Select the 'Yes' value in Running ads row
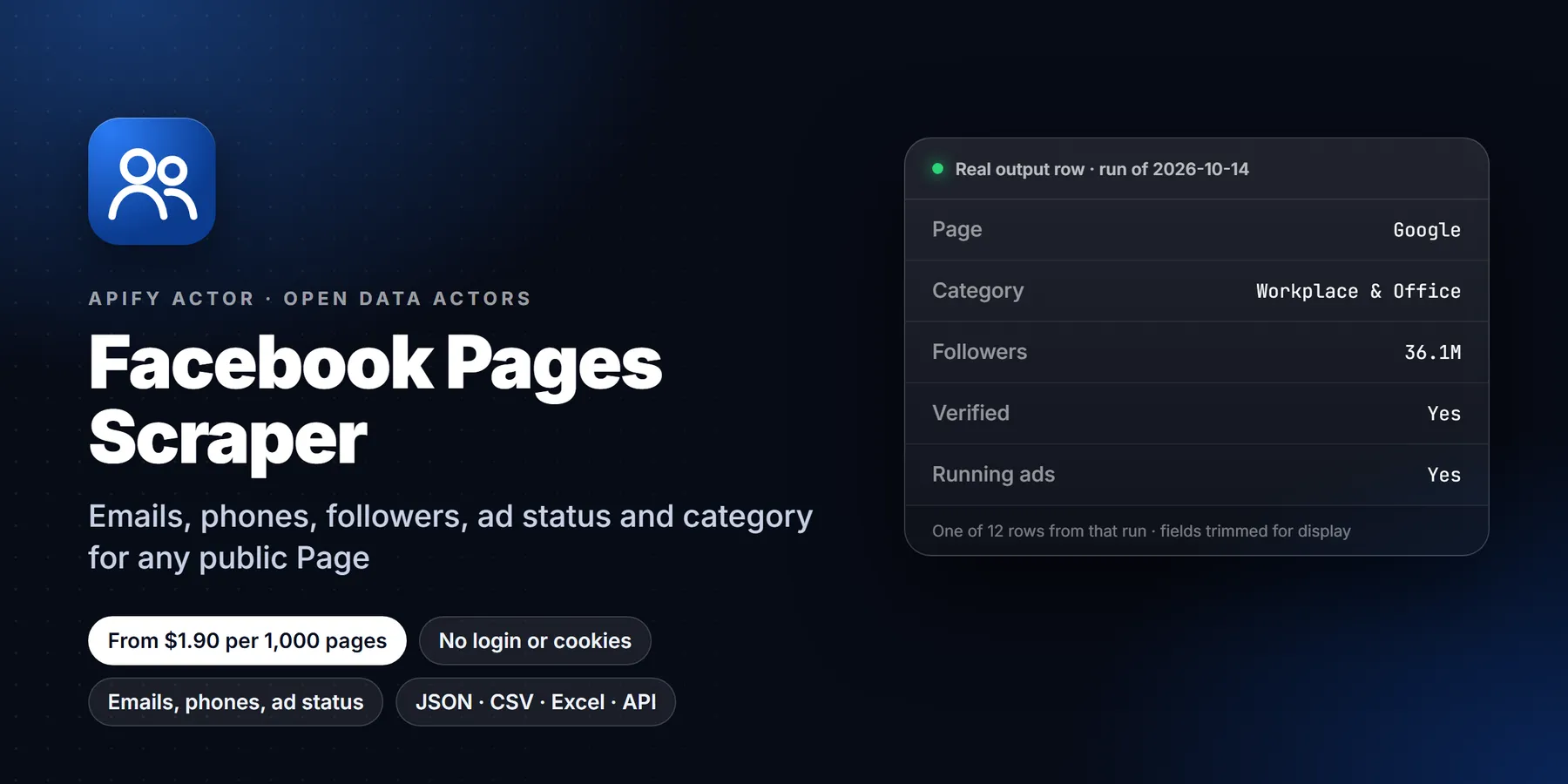The width and height of the screenshot is (1568, 784). click(x=1444, y=475)
